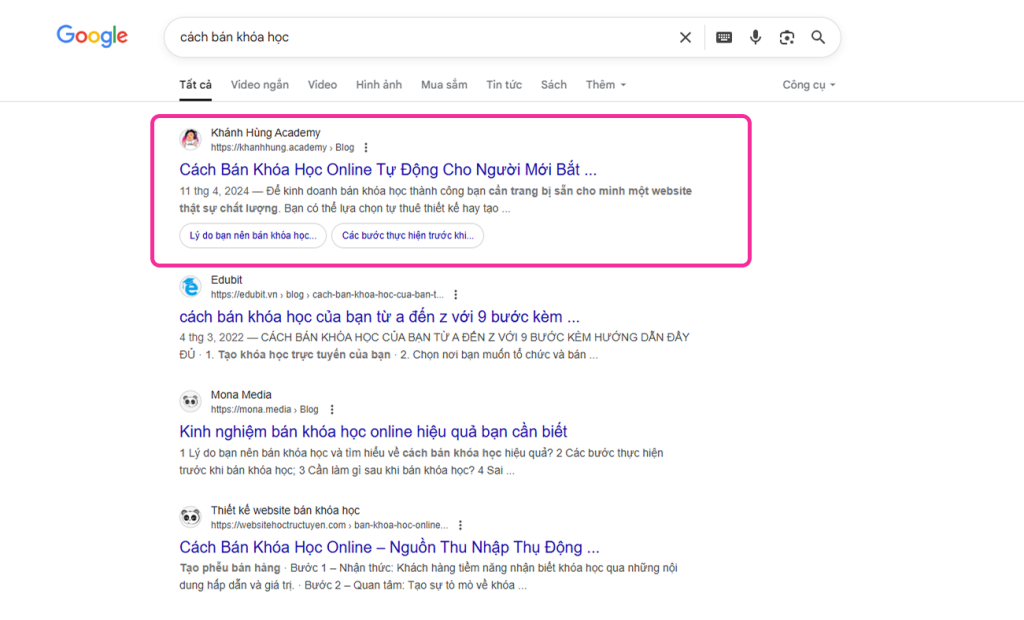Click the 'Khánh Hùng Academy' site name
1024x620 pixels.
click(x=265, y=133)
